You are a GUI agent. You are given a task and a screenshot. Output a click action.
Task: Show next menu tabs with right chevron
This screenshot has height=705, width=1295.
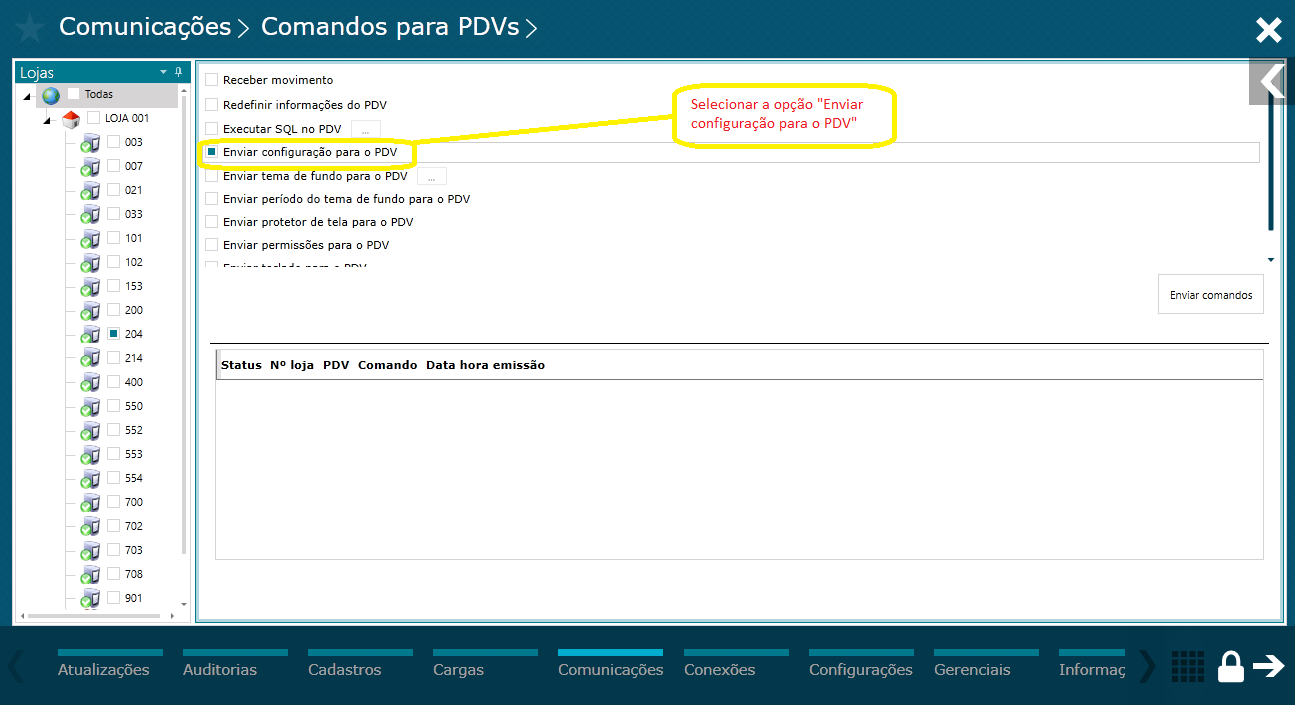1147,666
